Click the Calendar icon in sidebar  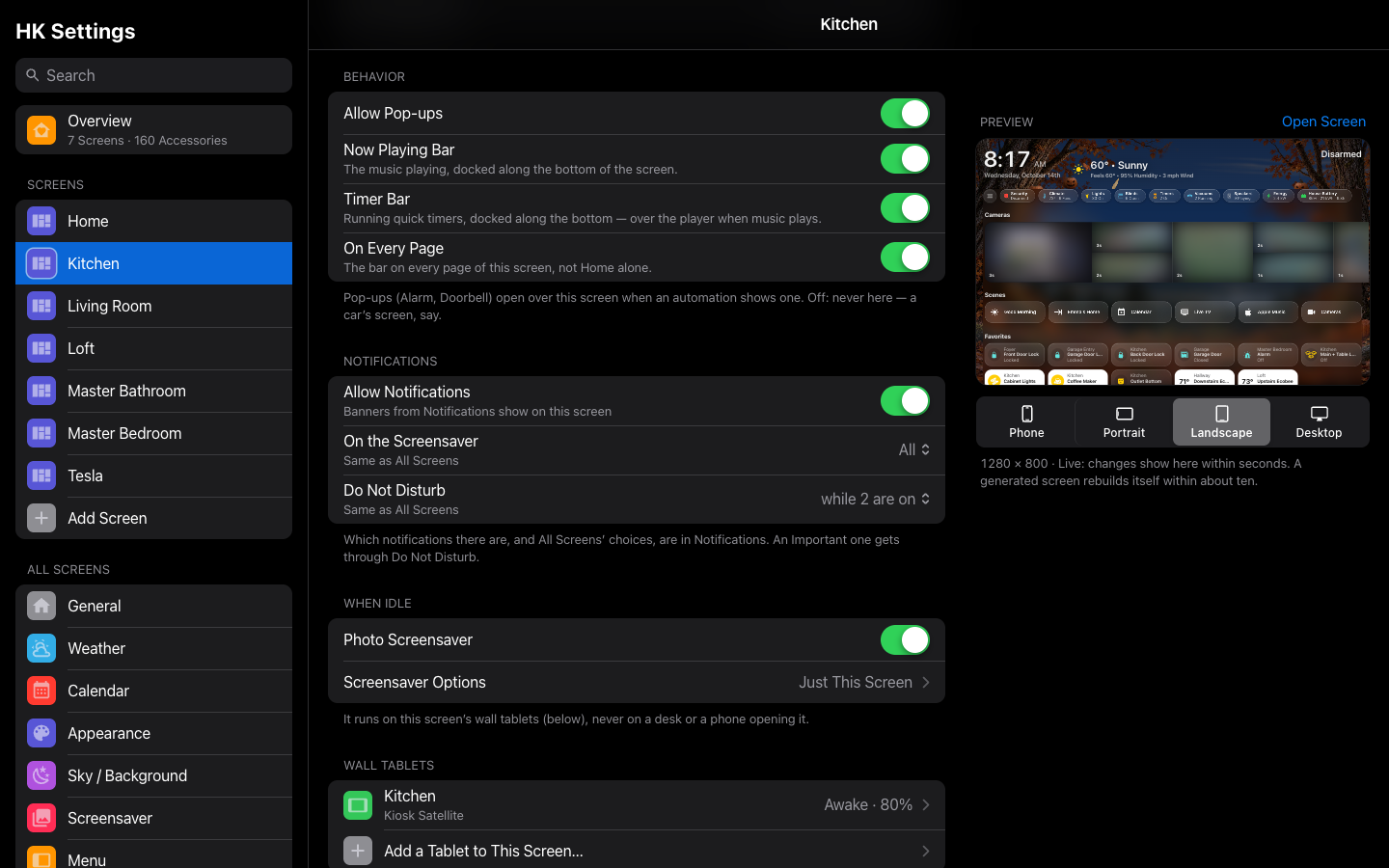coord(41,691)
